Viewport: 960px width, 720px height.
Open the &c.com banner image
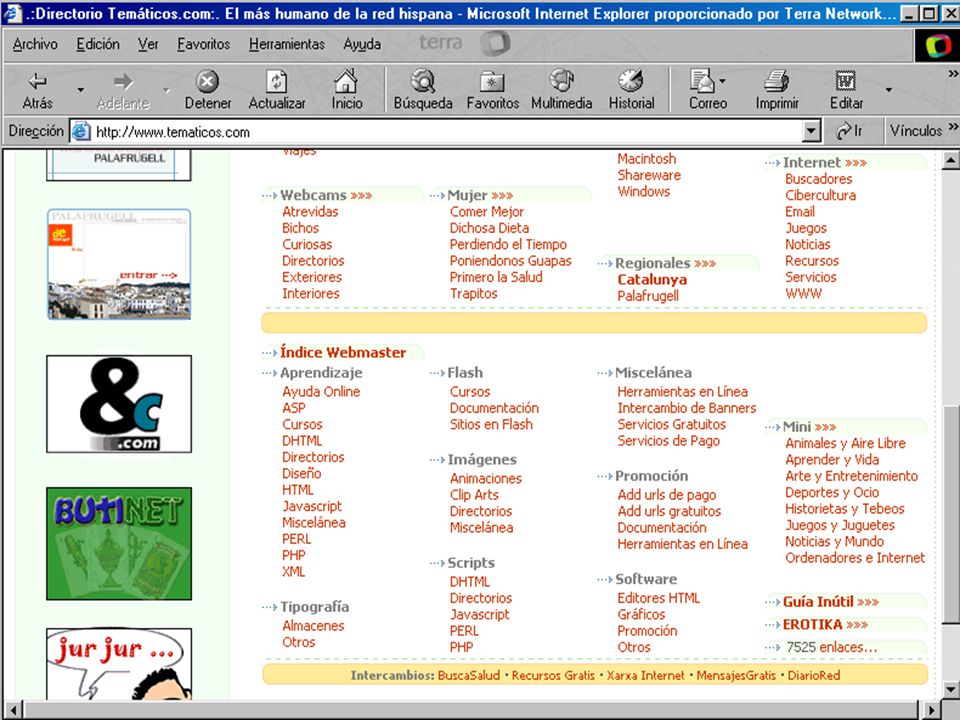coord(119,404)
